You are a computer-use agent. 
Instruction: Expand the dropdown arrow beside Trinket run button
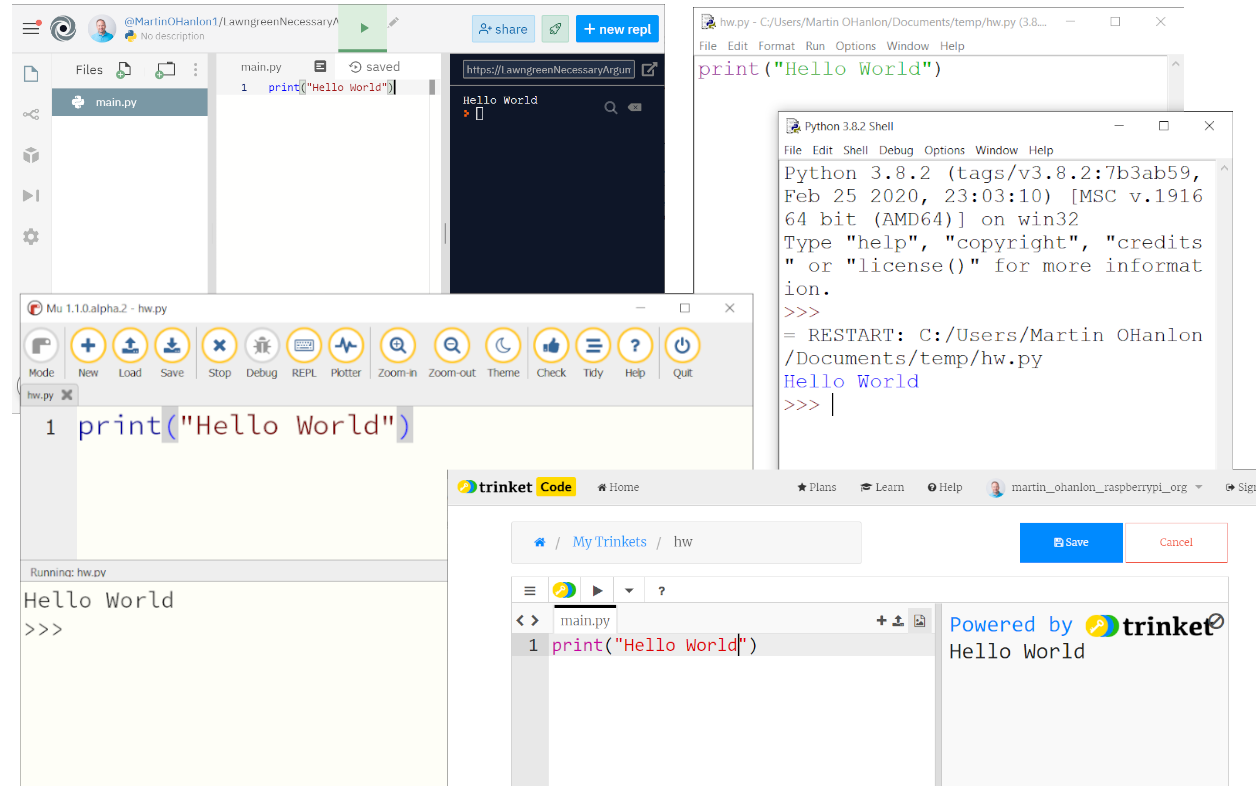point(629,591)
